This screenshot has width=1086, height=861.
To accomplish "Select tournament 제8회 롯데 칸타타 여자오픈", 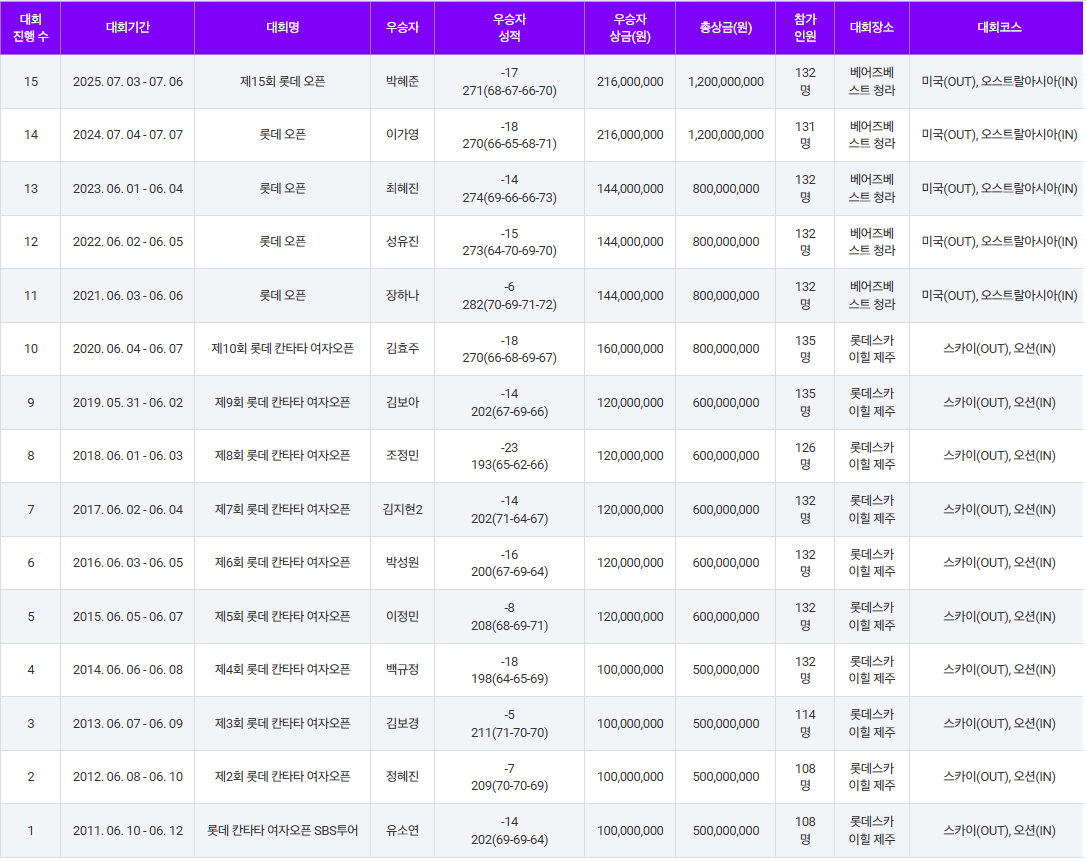I will (283, 456).
